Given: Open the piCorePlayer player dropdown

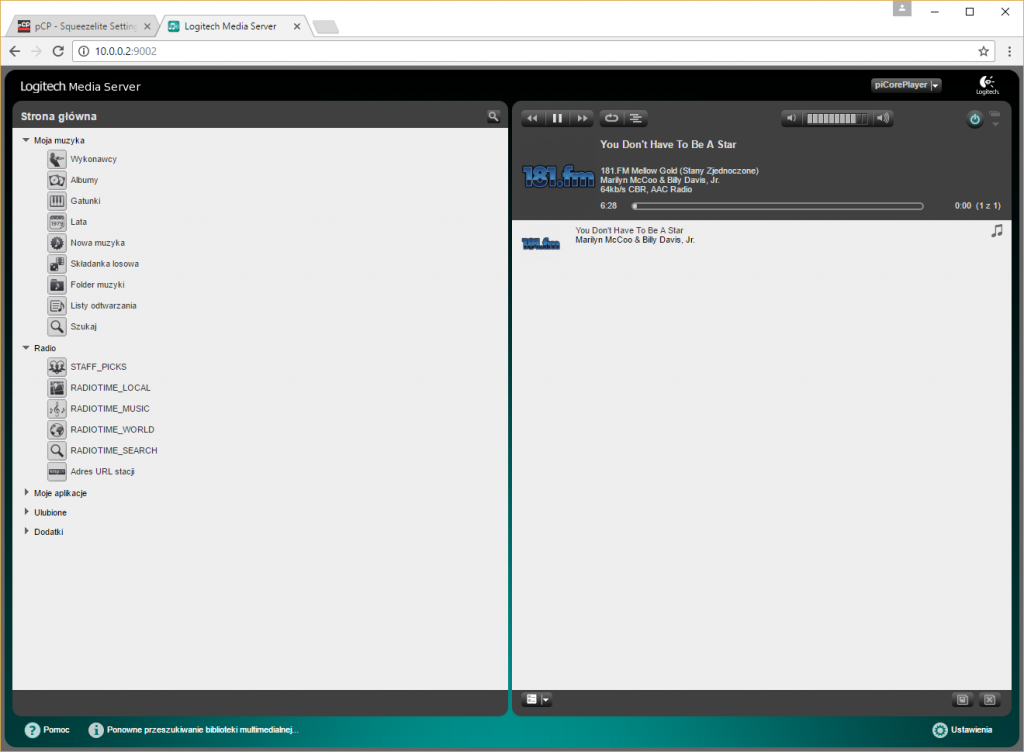Looking at the screenshot, I should (x=905, y=85).
